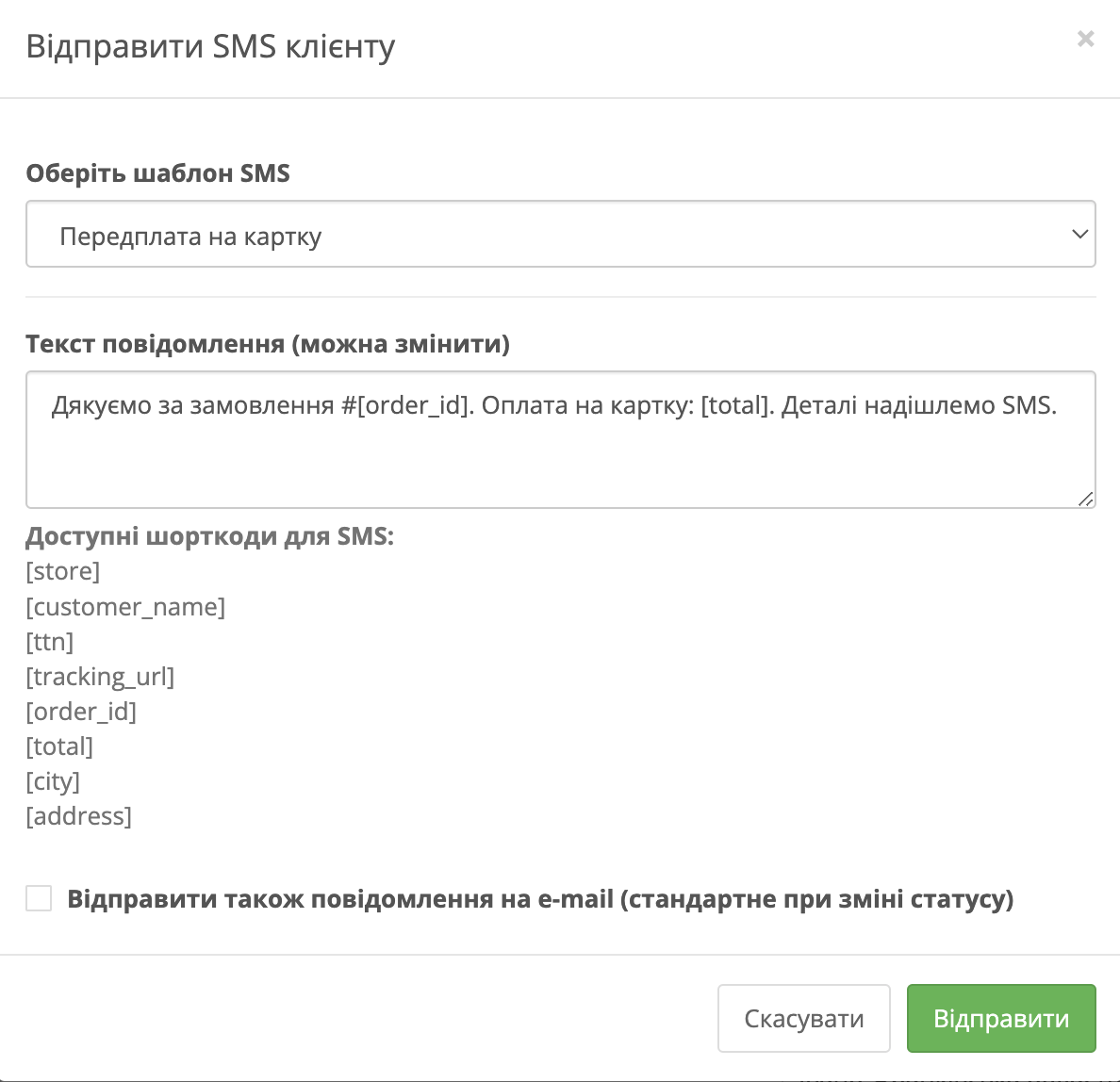
Task: Click [total] in the shortcode list
Action: (x=59, y=746)
